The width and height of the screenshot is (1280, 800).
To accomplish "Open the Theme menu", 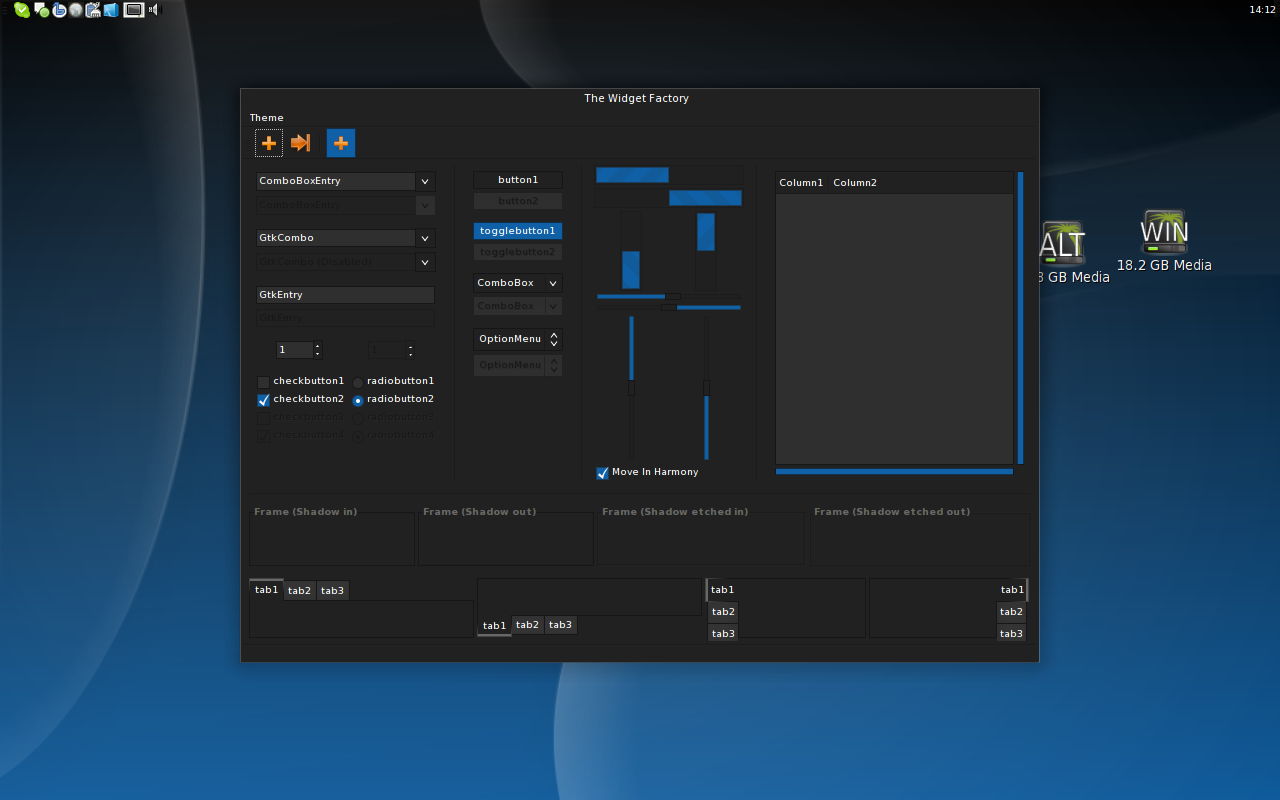I will pos(267,118).
